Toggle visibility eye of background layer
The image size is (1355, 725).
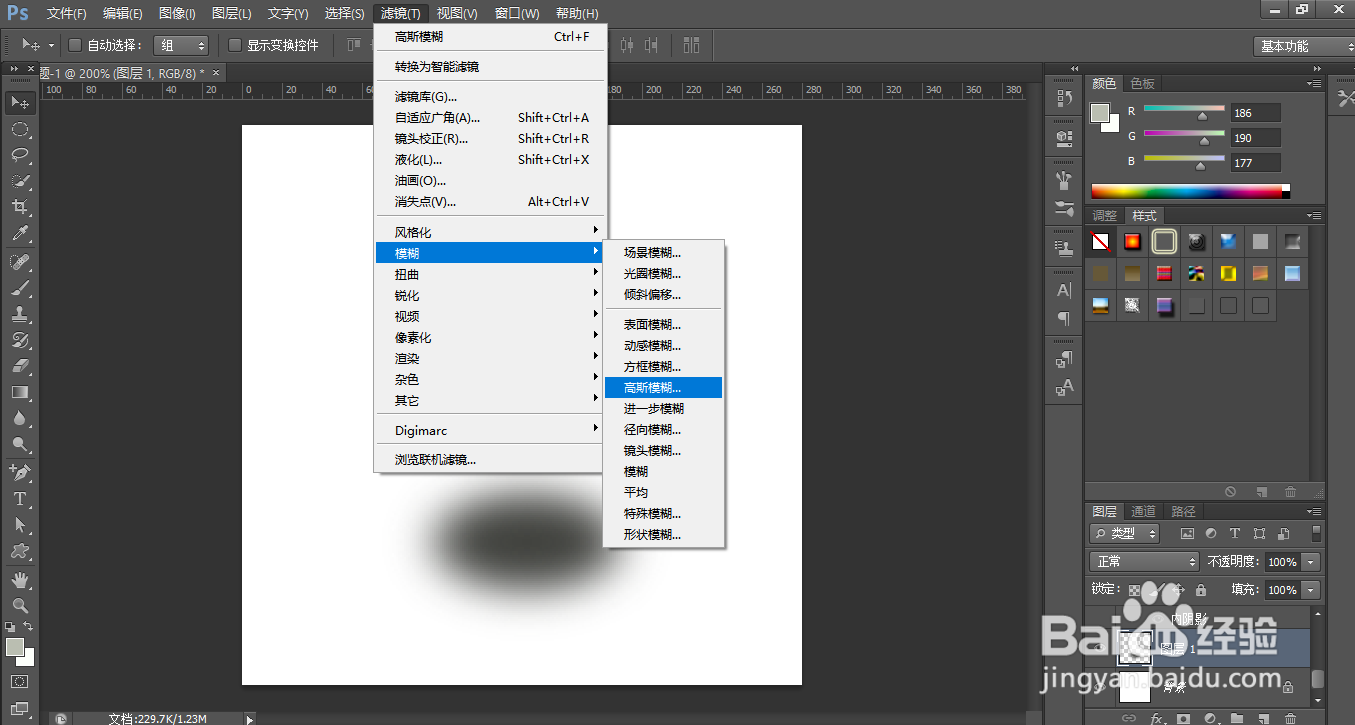click(x=1099, y=687)
